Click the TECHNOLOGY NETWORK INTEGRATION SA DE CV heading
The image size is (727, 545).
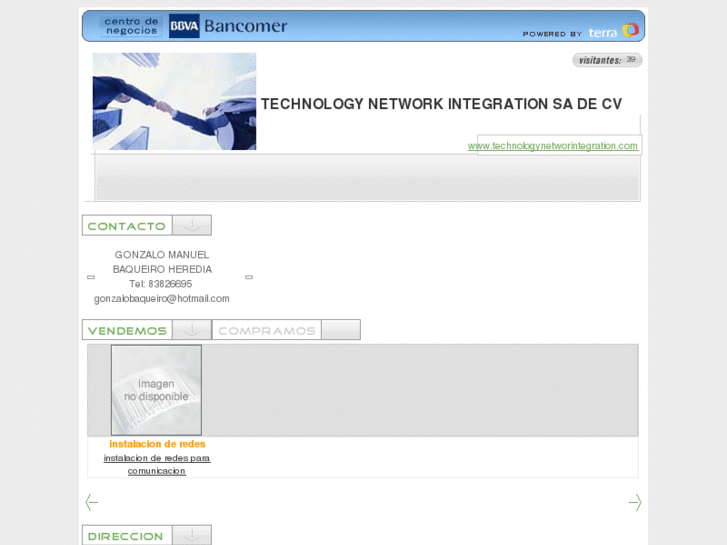pos(441,104)
